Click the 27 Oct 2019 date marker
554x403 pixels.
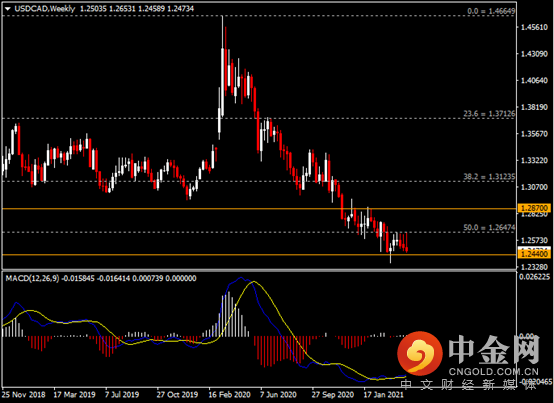pyautogui.click(x=177, y=395)
